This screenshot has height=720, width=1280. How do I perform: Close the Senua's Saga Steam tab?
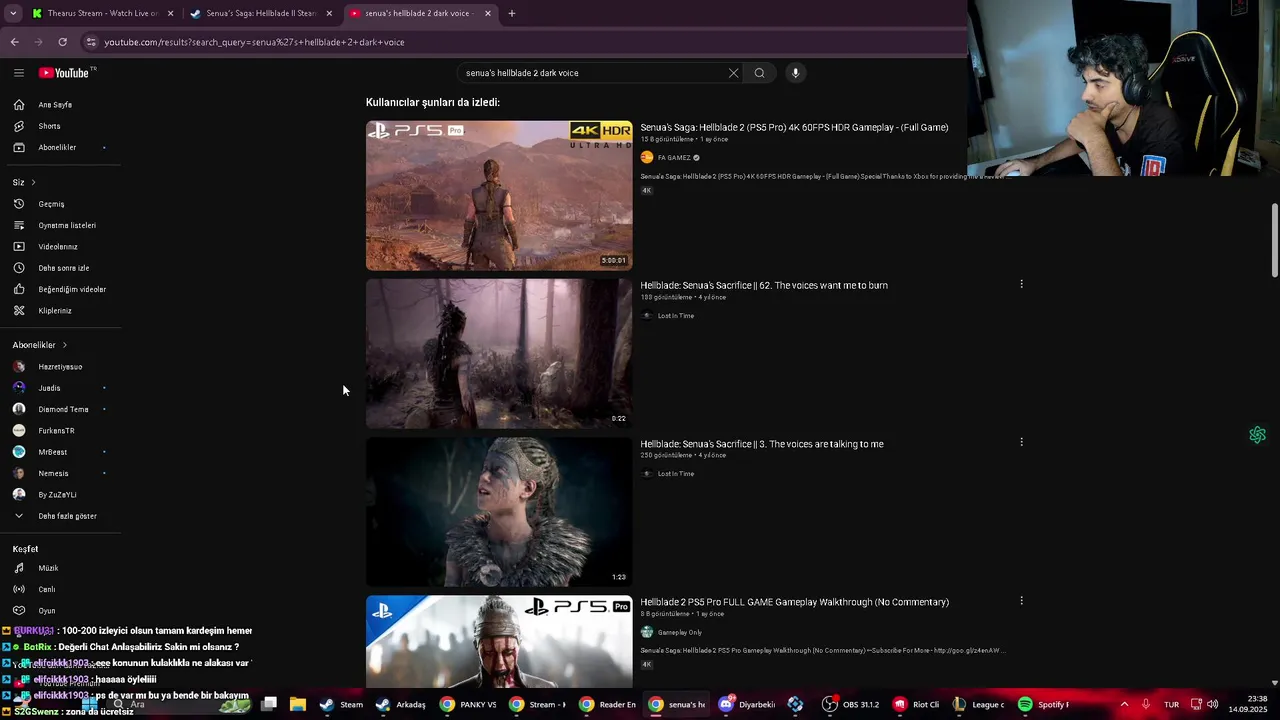pos(329,13)
